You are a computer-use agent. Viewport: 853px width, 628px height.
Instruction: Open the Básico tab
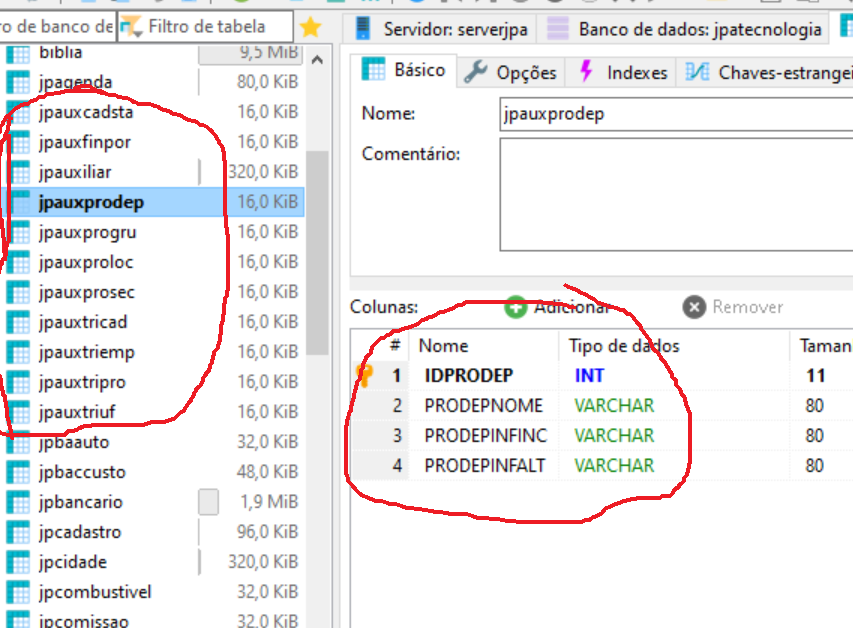404,71
